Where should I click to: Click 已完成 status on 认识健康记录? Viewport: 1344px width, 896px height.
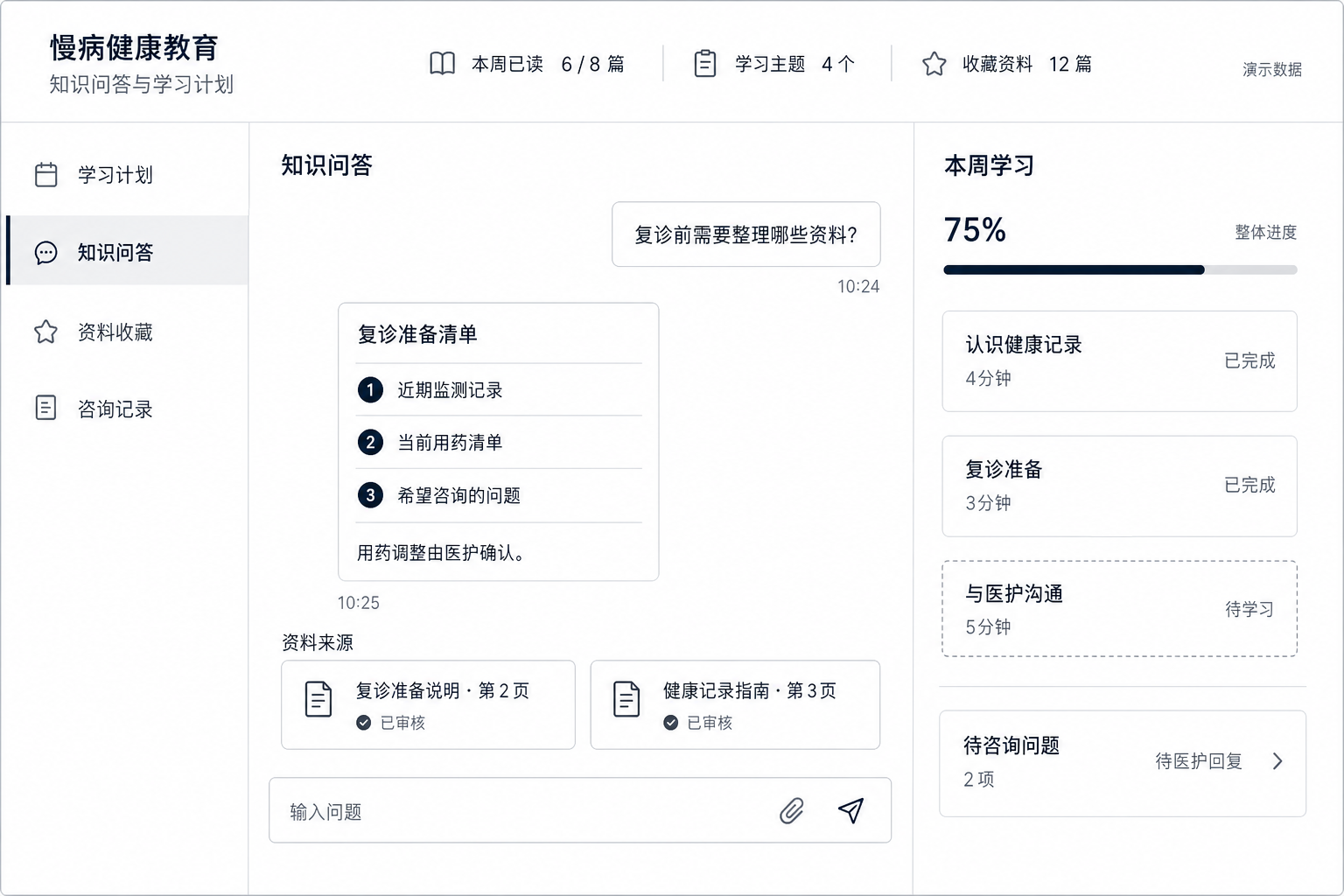click(x=1249, y=360)
